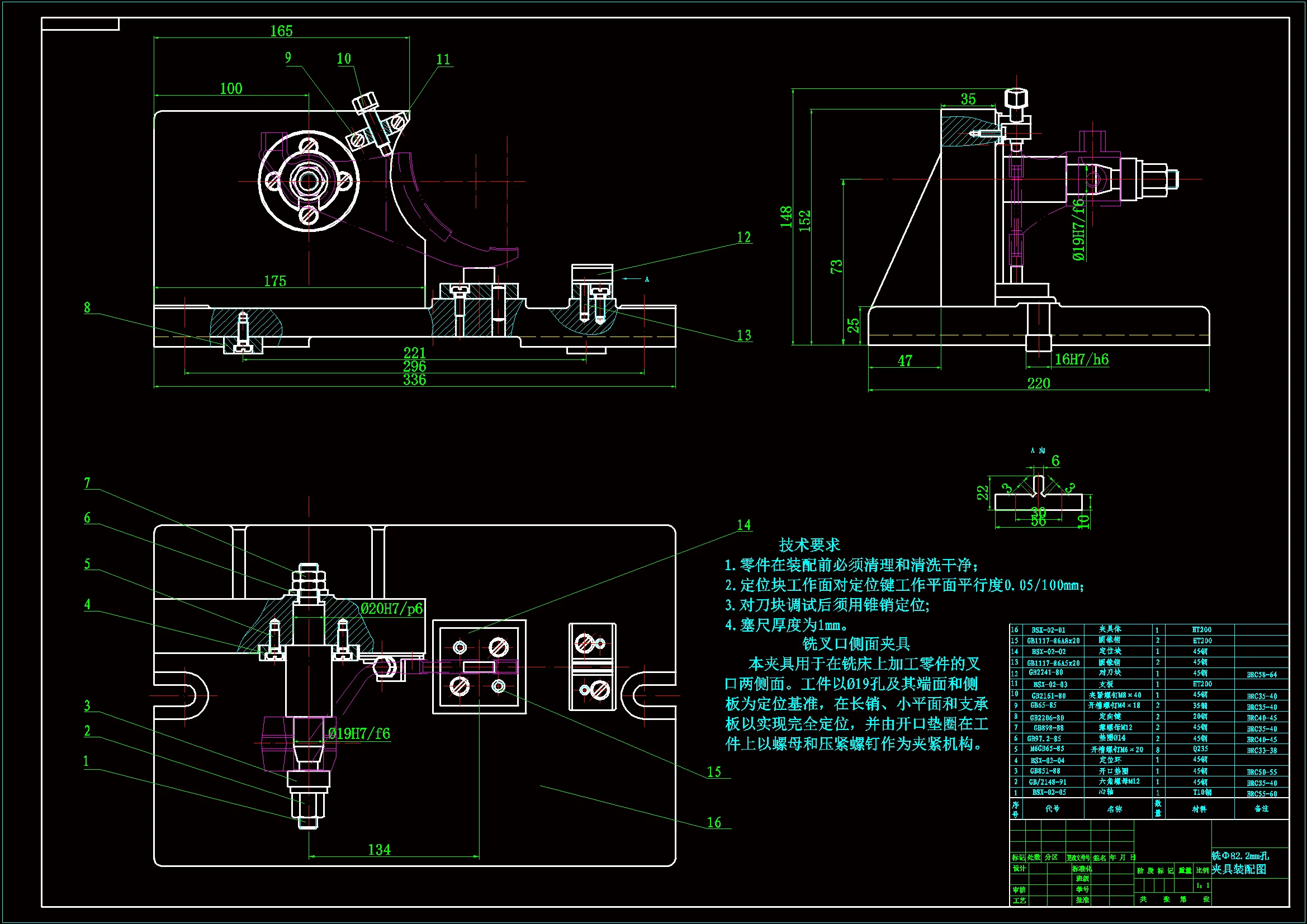Select part balloon number 12 leader label

[x=744, y=237]
